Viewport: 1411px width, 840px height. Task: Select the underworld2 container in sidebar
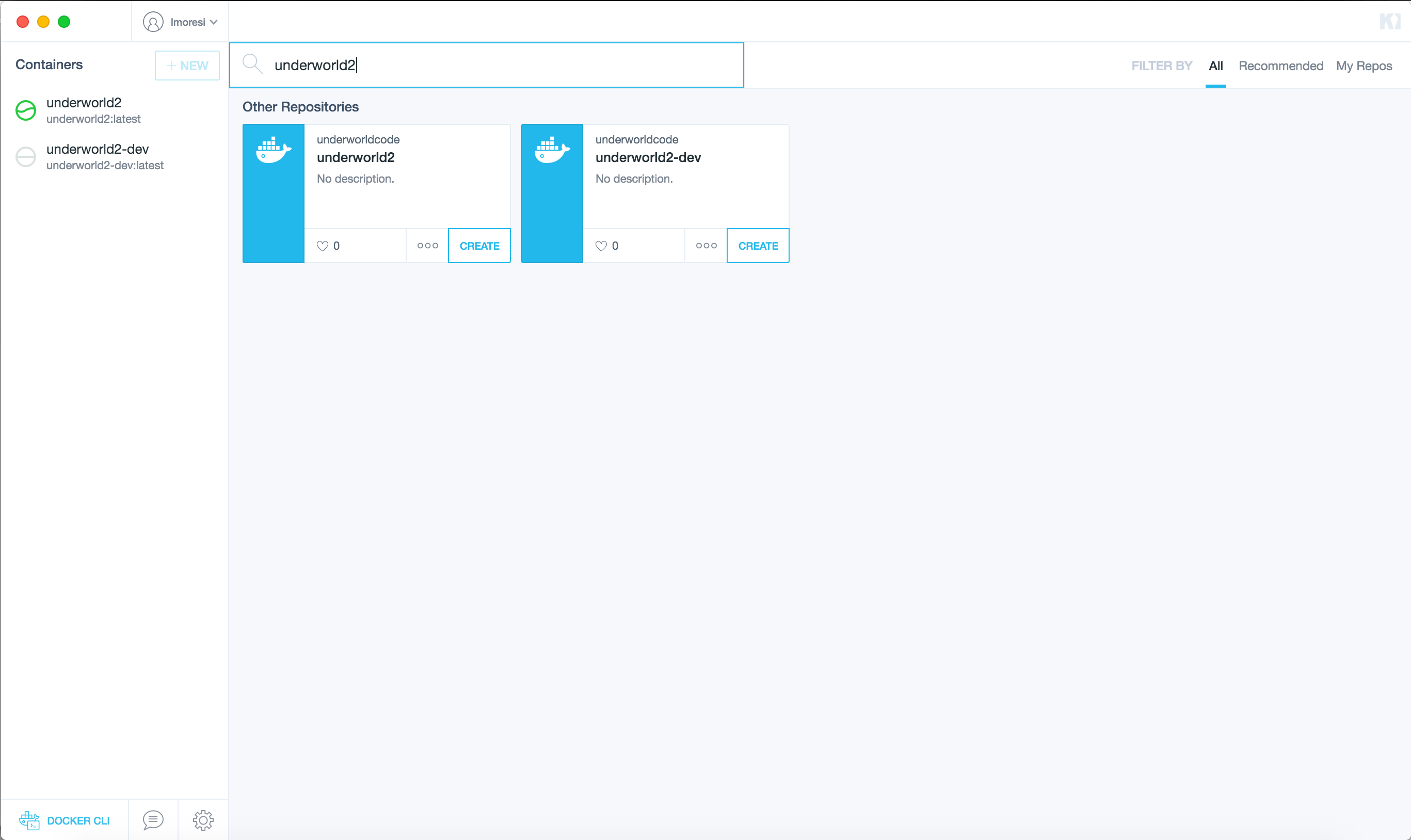[x=115, y=110]
